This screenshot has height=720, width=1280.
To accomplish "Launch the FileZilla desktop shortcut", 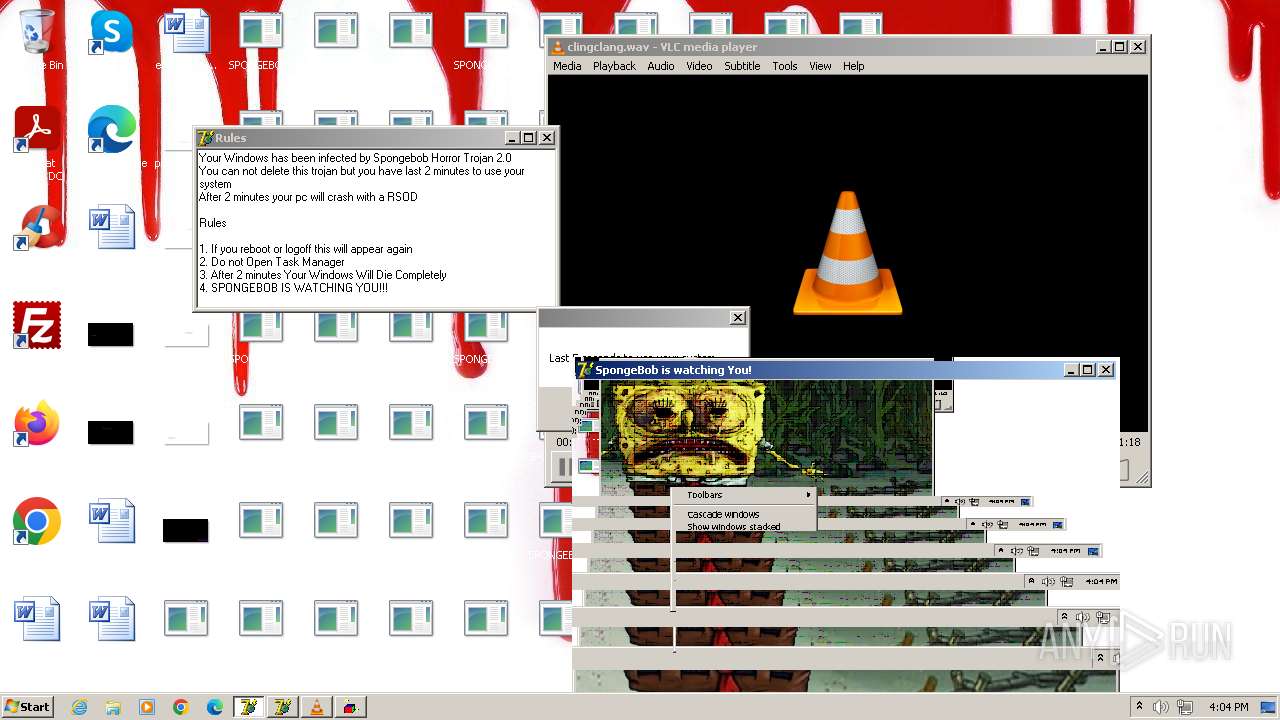I will click(x=37, y=325).
